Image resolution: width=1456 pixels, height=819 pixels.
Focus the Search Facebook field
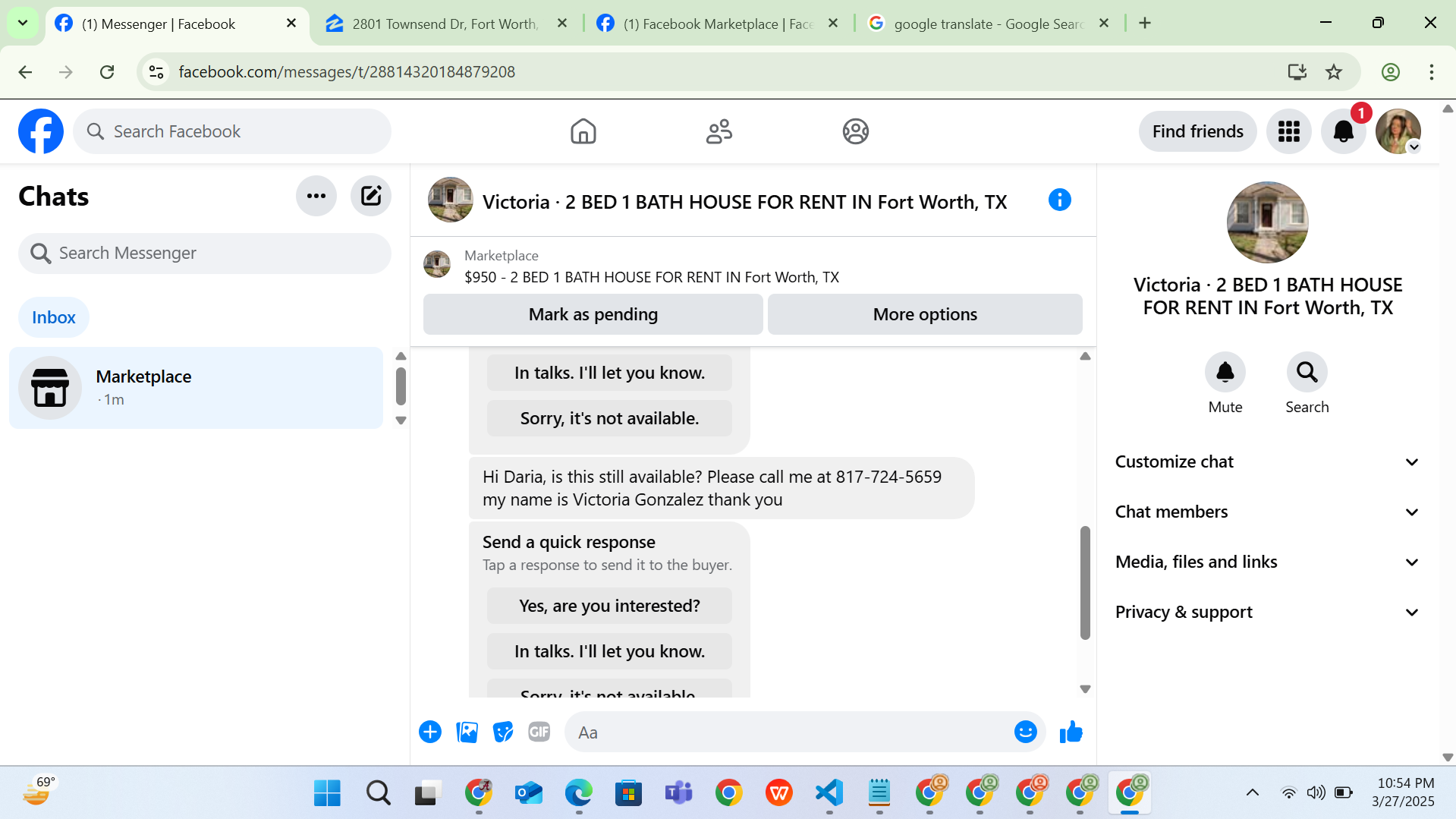(232, 131)
